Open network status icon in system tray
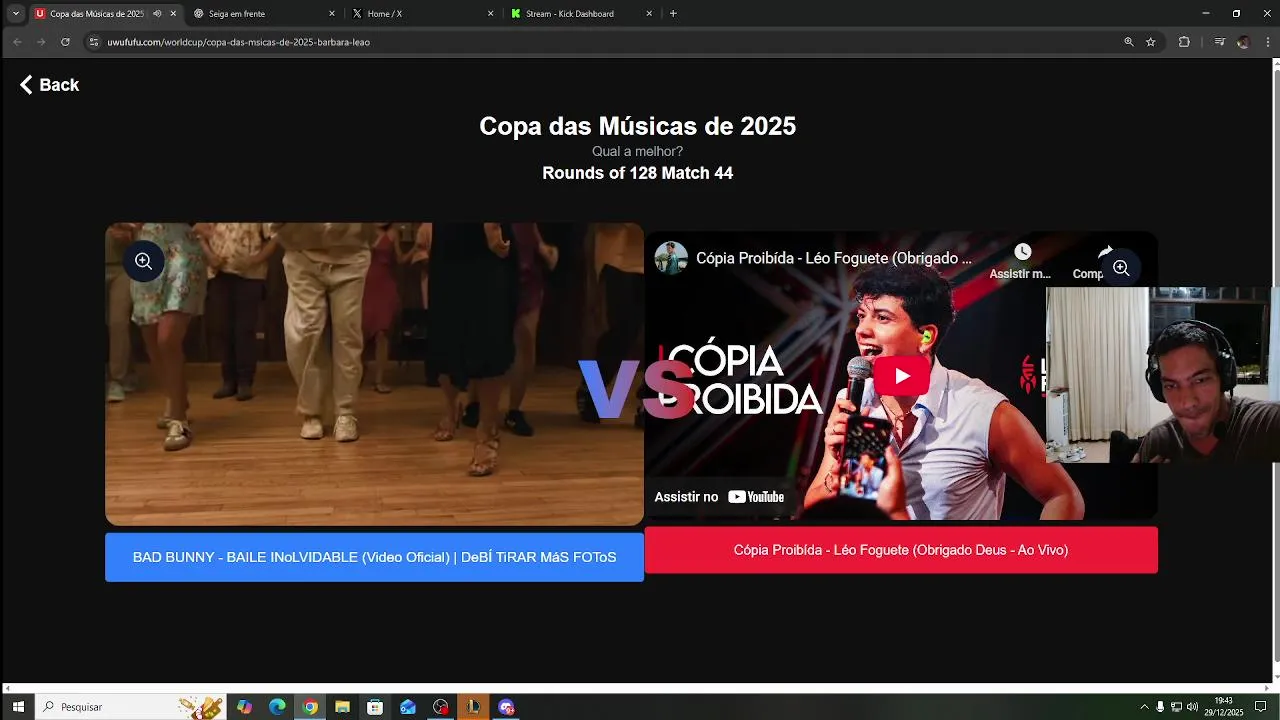This screenshot has height=720, width=1280. click(1176, 707)
